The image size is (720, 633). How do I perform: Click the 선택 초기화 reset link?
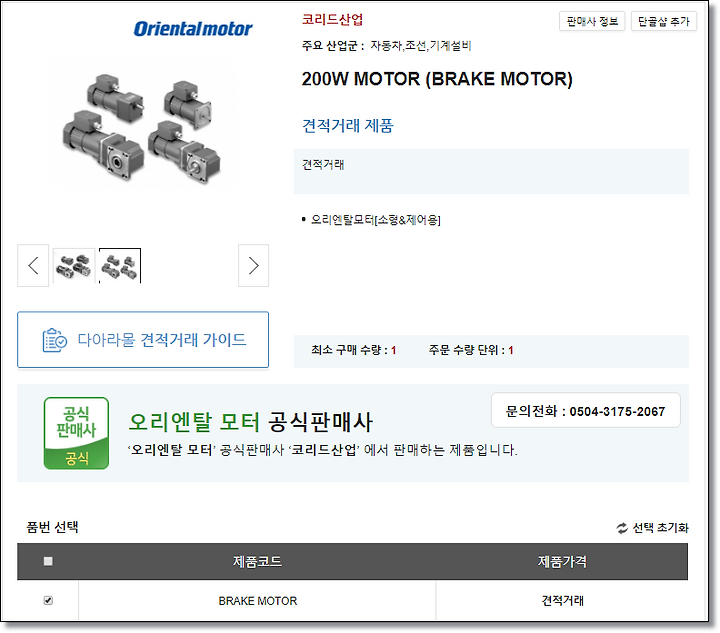coord(660,528)
